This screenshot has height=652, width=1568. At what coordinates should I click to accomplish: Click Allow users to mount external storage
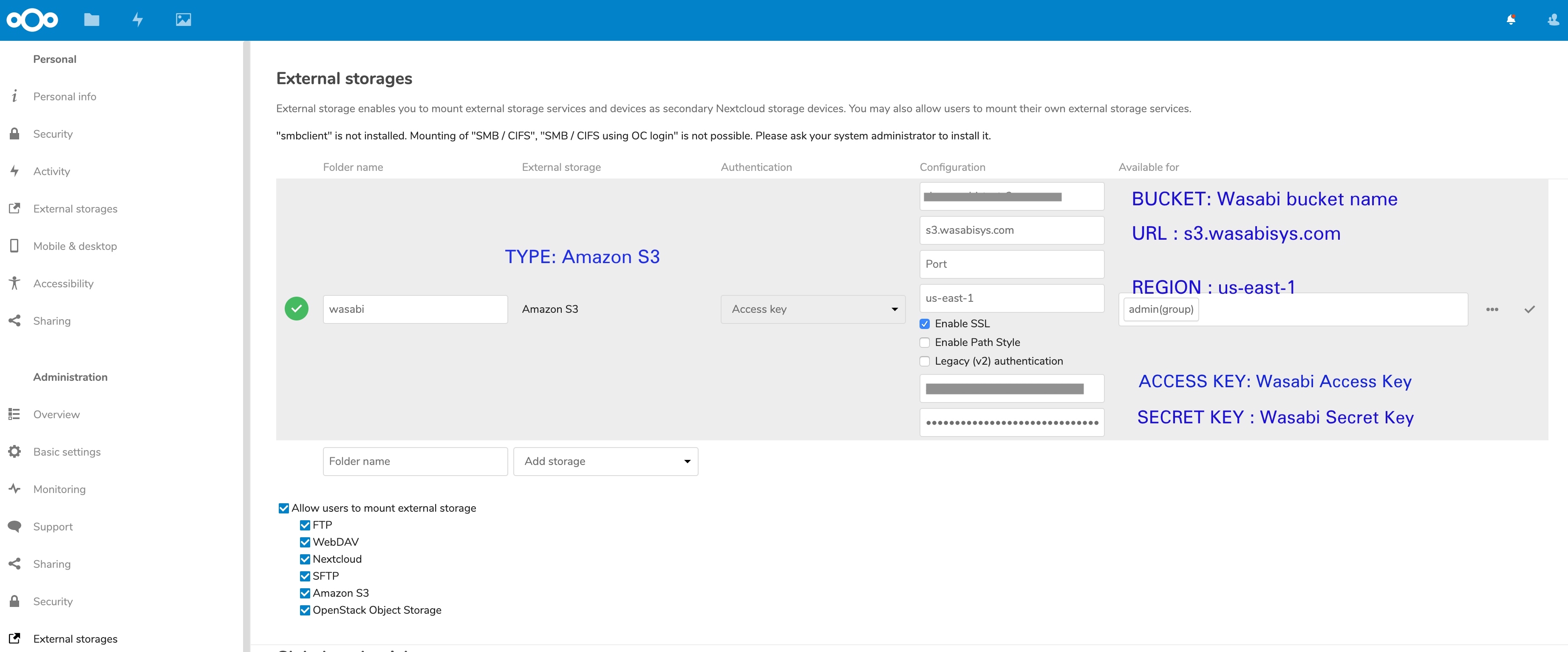pyautogui.click(x=283, y=508)
